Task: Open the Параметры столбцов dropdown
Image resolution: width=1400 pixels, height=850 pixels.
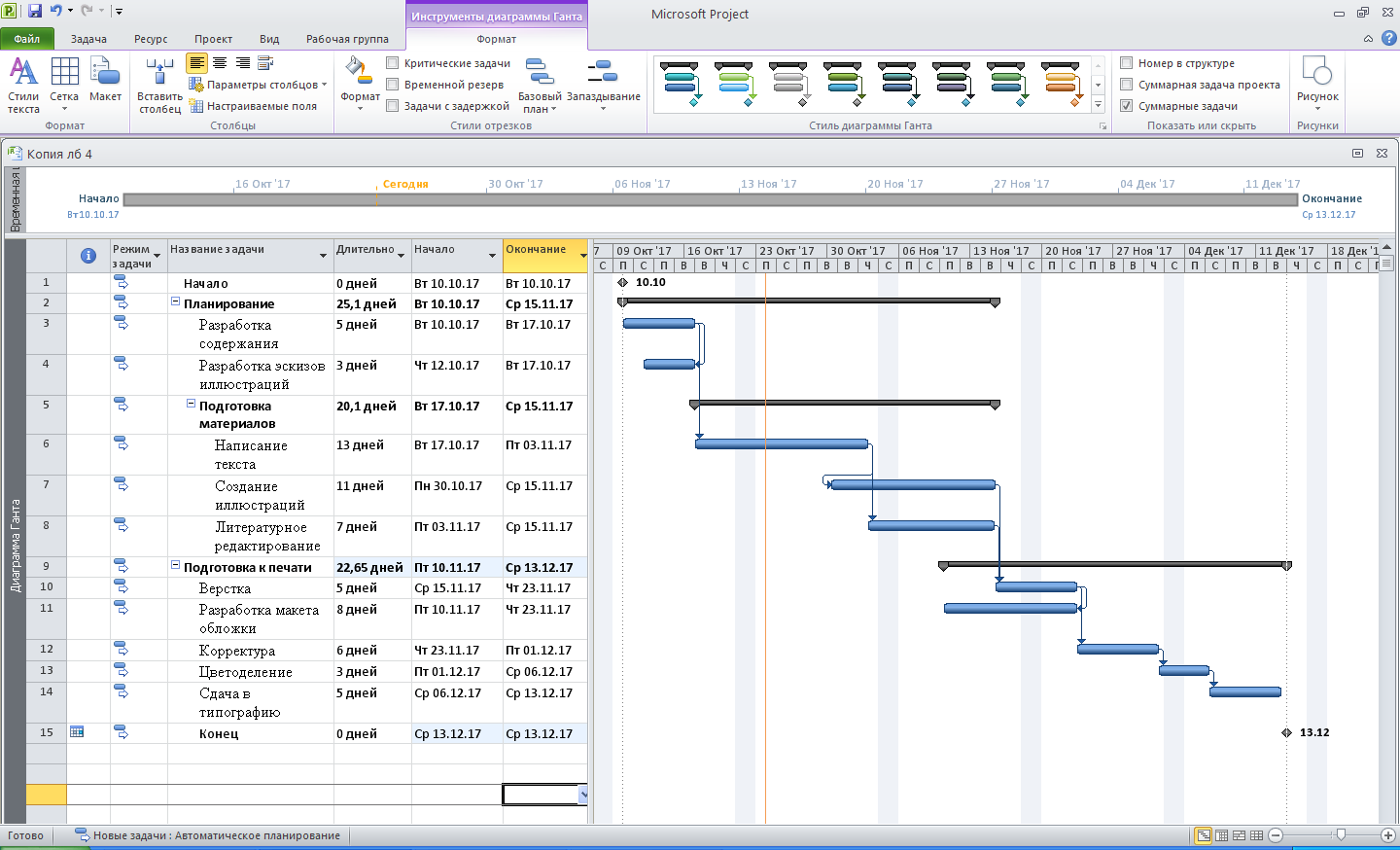Action: [x=259, y=85]
